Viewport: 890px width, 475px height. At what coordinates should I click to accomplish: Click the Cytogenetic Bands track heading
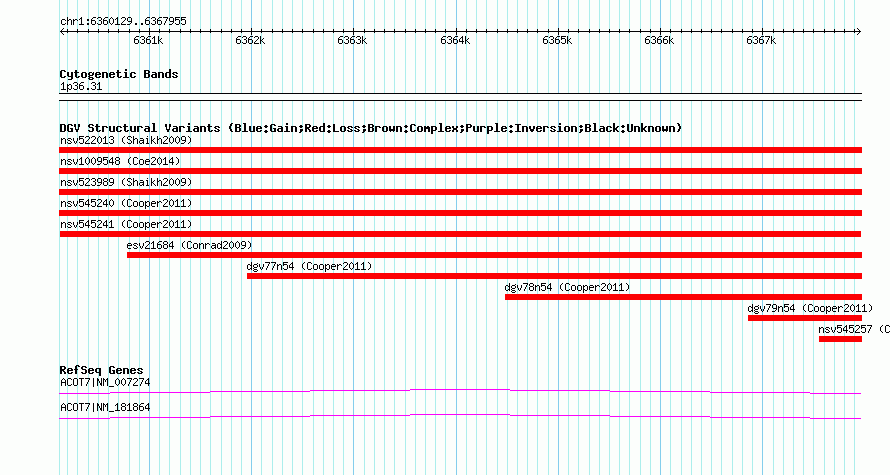[119, 74]
